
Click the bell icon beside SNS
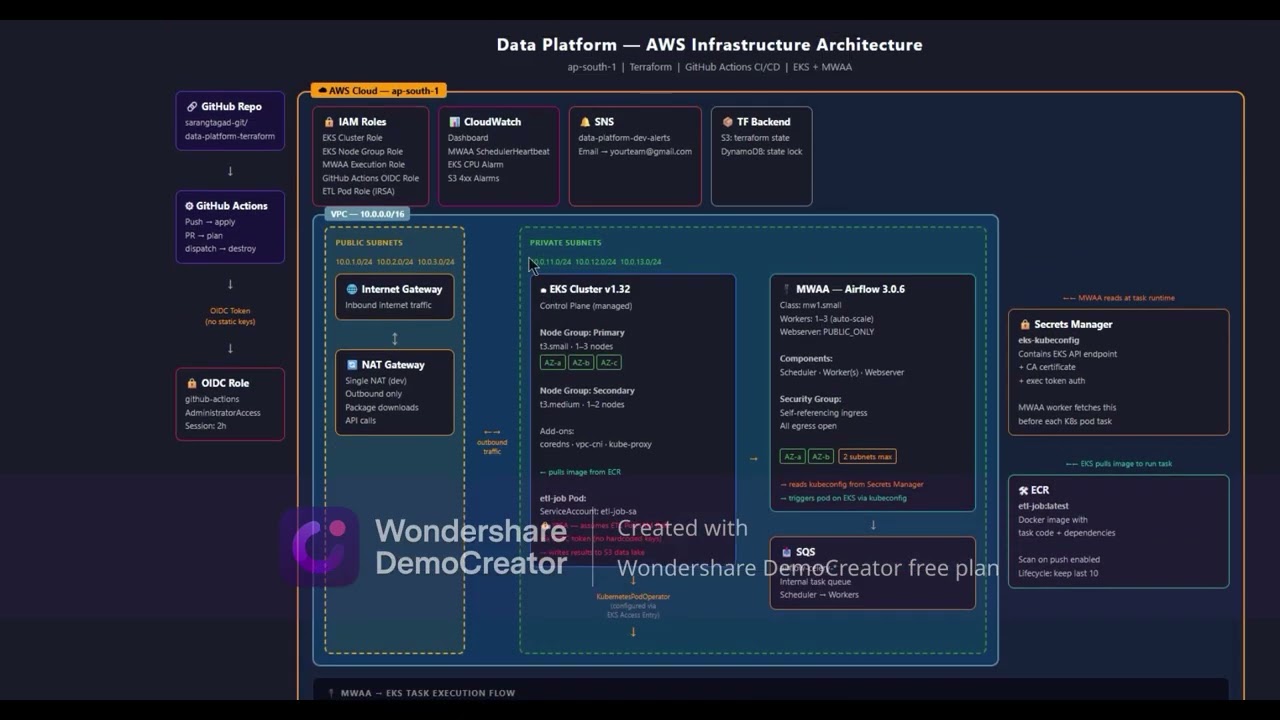click(x=585, y=122)
